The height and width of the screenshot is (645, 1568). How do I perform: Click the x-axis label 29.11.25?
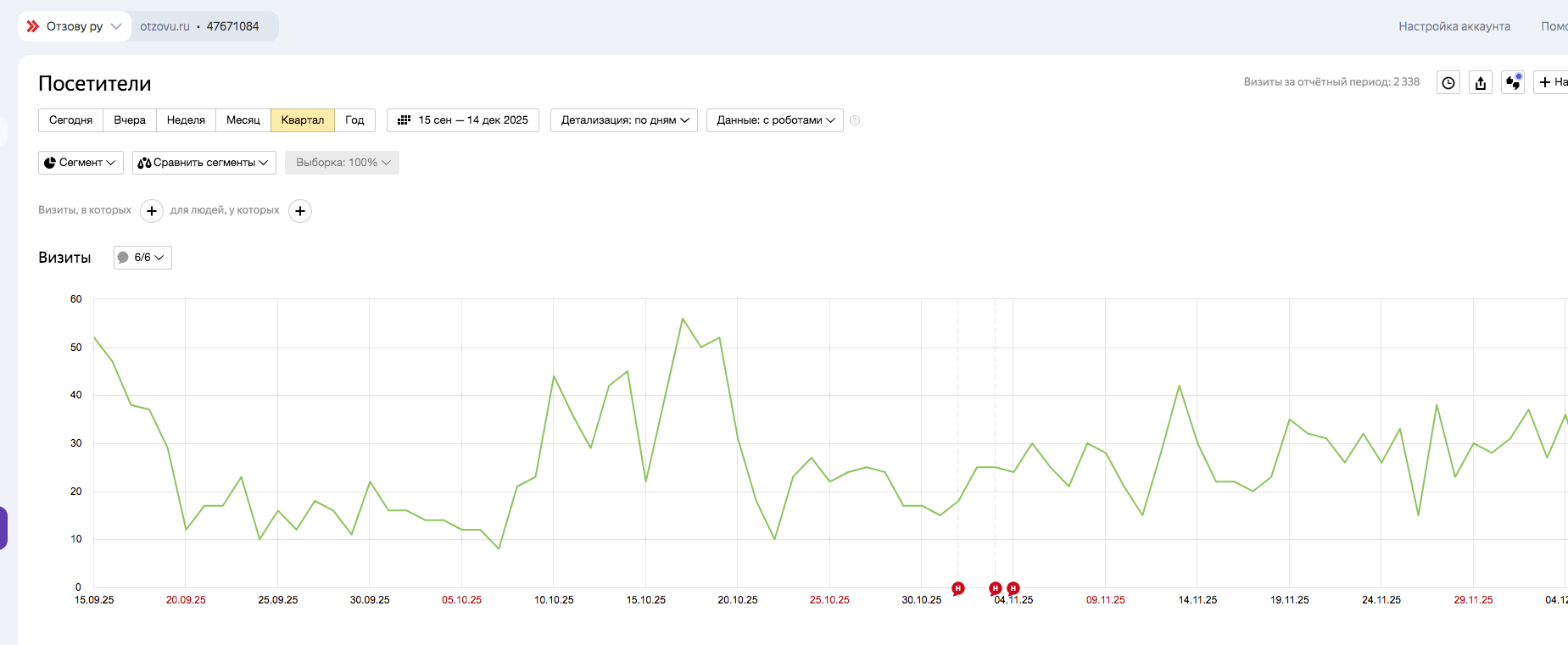click(x=1473, y=600)
